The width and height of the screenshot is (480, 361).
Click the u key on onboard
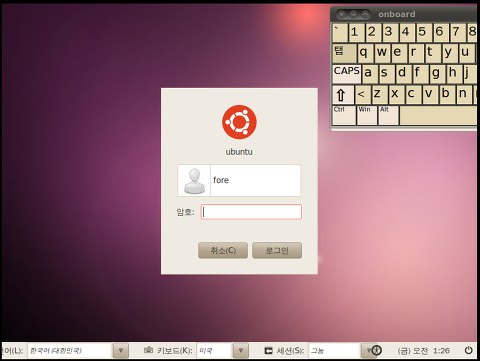point(467,54)
